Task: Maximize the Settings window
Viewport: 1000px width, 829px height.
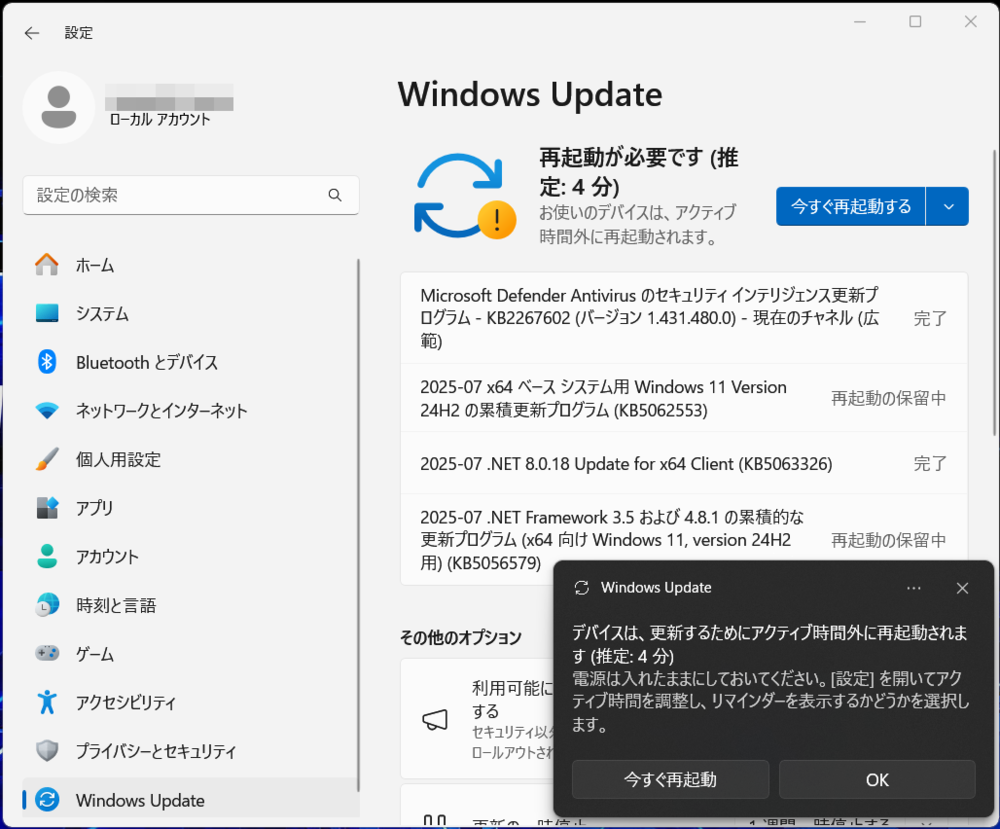Action: [x=915, y=22]
